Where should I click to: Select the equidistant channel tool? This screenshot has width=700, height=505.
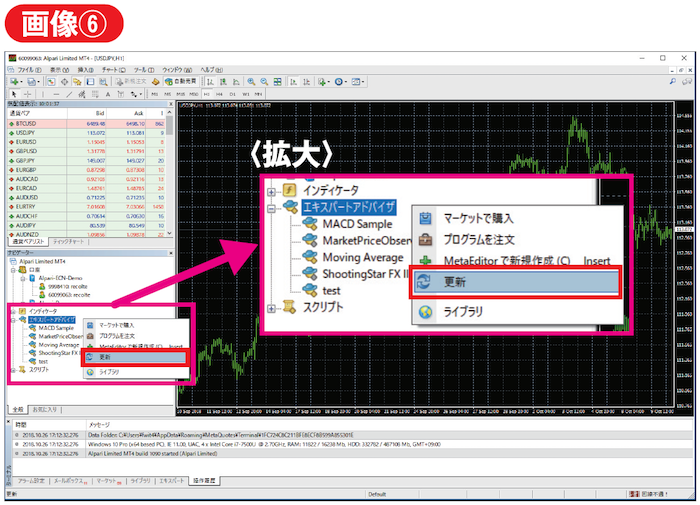(82, 94)
